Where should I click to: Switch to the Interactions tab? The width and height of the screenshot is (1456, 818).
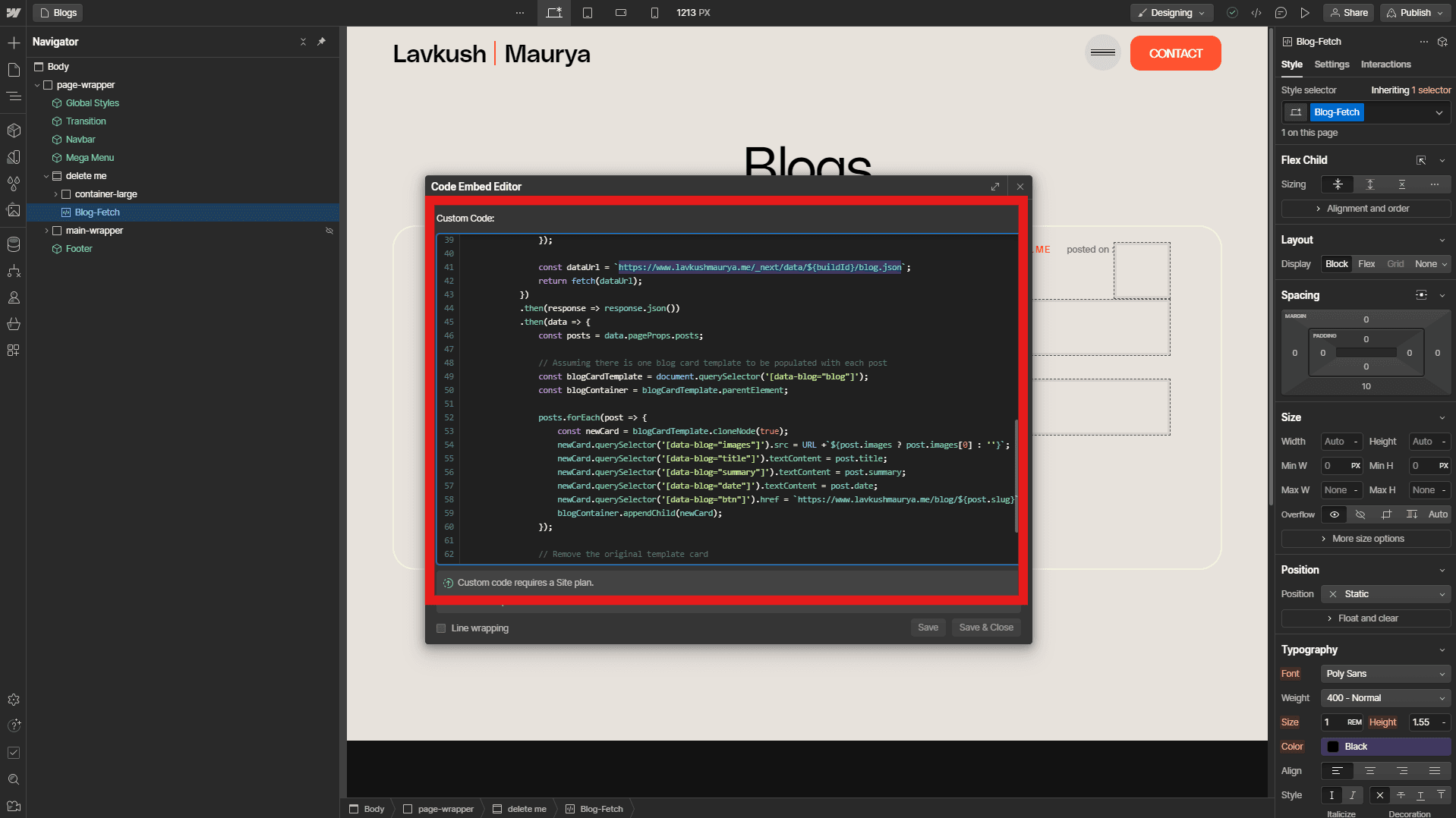[1385, 64]
